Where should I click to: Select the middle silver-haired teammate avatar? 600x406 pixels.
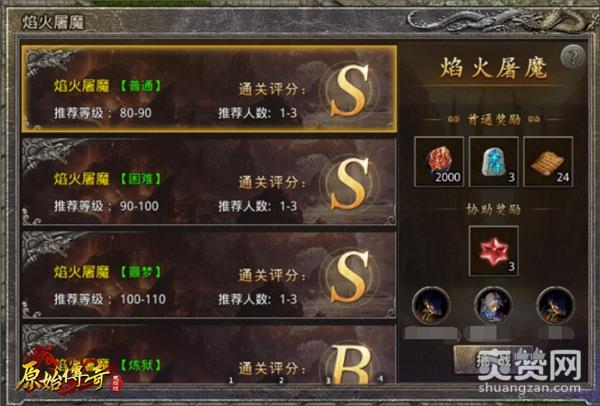(x=493, y=306)
